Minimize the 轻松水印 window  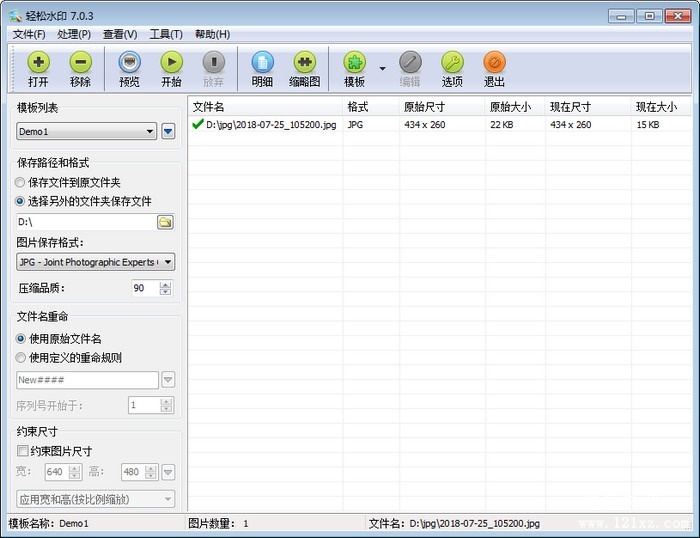click(621, 17)
